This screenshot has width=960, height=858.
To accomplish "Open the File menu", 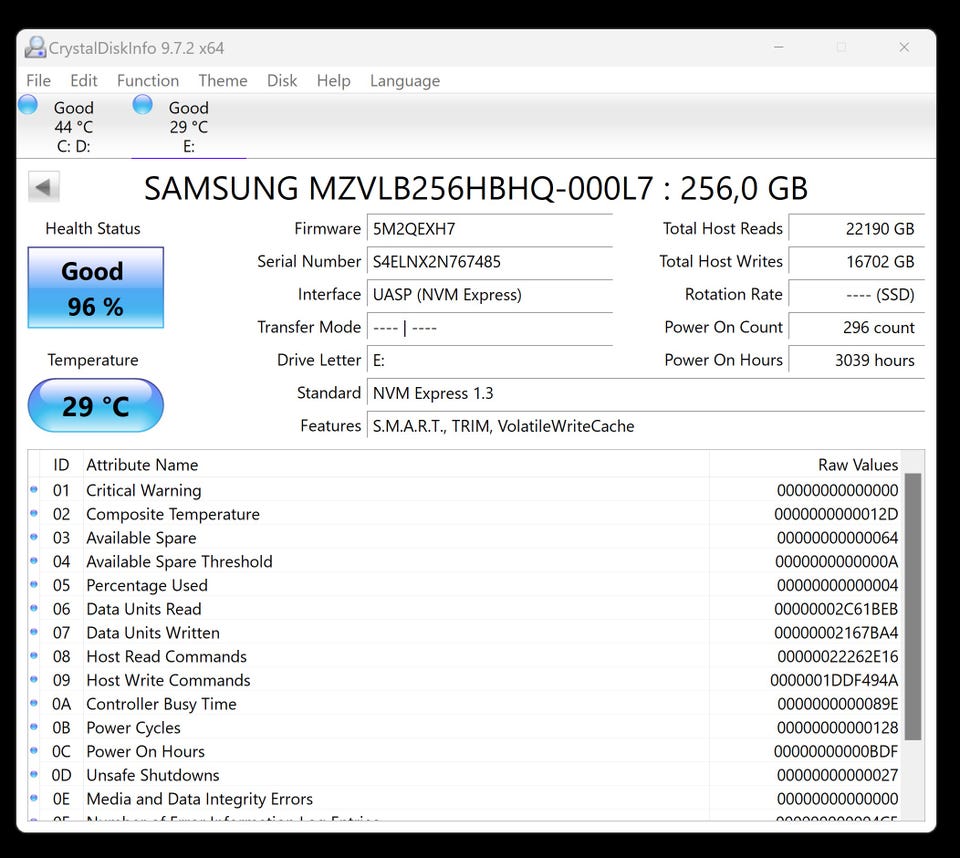I will click(x=38, y=81).
